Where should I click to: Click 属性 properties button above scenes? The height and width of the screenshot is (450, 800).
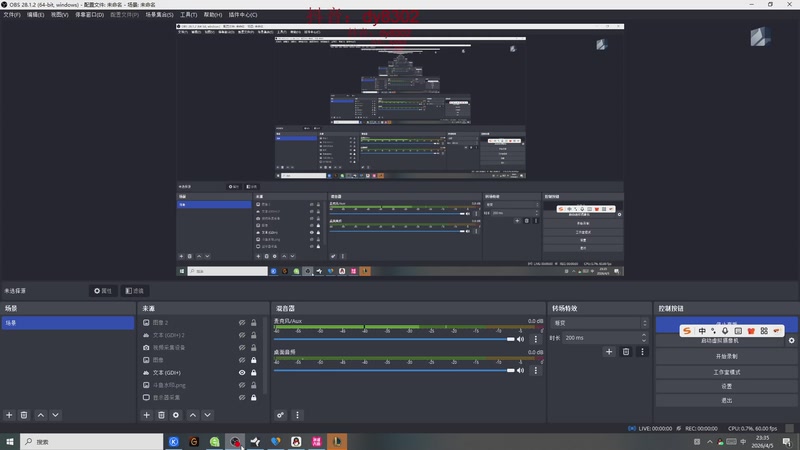point(103,291)
